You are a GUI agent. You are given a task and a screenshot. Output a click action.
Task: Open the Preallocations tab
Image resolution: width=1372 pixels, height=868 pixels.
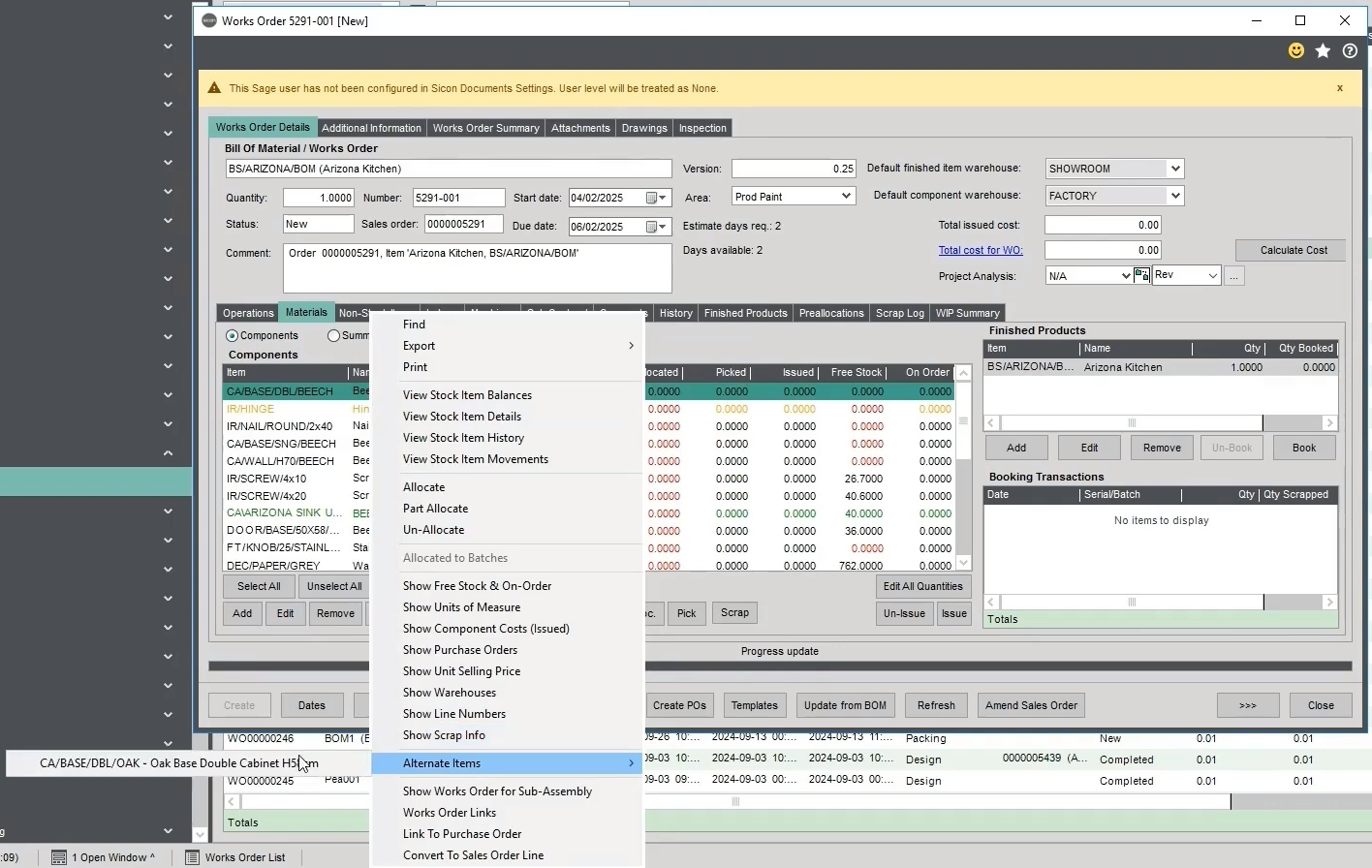[x=831, y=313]
